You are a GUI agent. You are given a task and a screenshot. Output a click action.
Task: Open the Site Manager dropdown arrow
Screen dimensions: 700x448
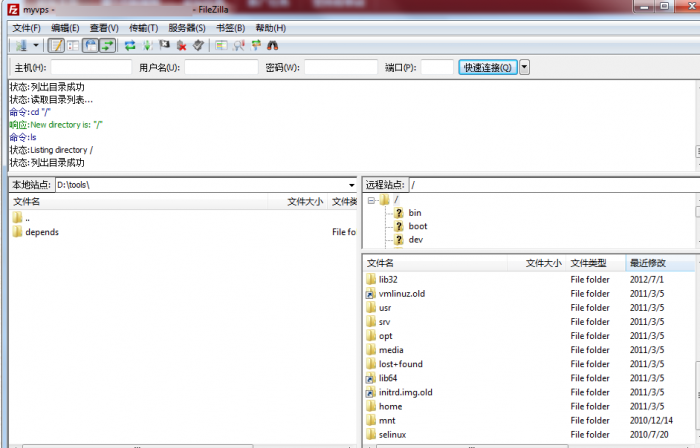click(x=36, y=46)
